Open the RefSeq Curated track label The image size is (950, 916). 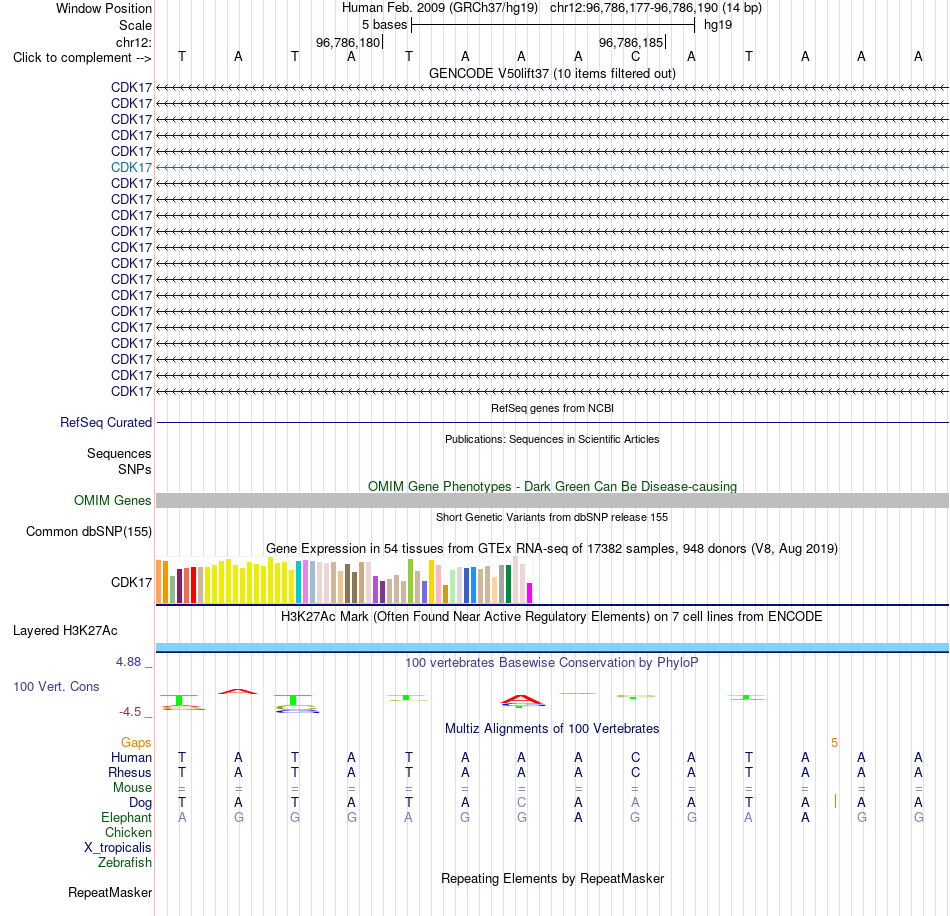pyautogui.click(x=105, y=422)
